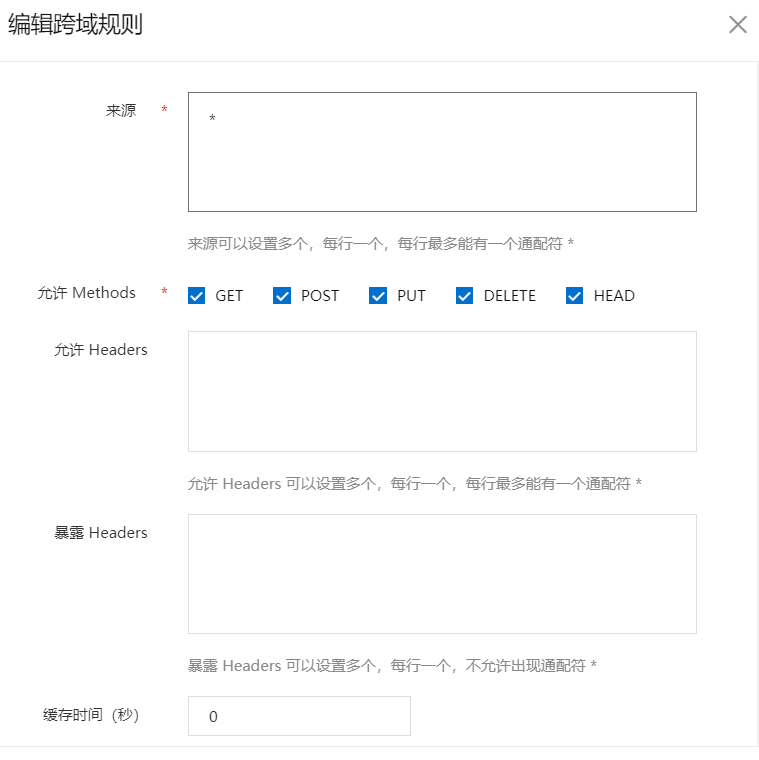The width and height of the screenshot is (759, 760).
Task: Click the 来源可以设置多个 hint text
Action: (380, 243)
